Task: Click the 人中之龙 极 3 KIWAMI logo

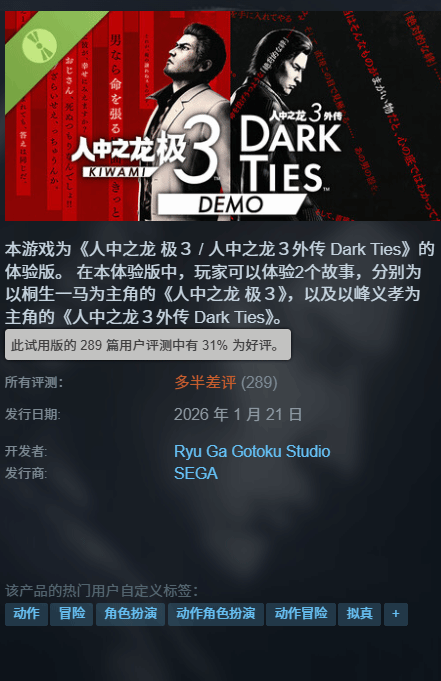Action: click(x=146, y=151)
